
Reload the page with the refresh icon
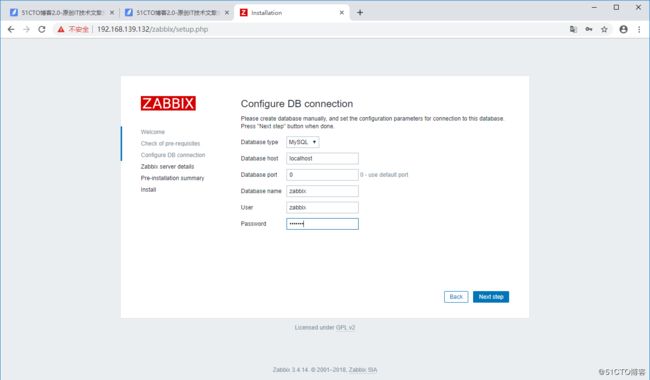[x=42, y=29]
